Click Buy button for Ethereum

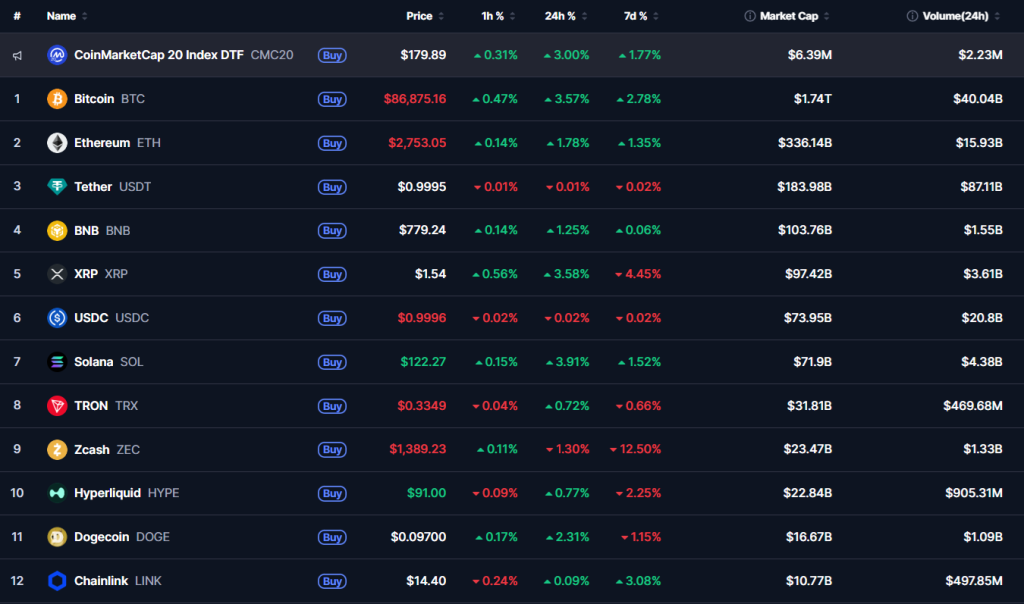[x=332, y=143]
